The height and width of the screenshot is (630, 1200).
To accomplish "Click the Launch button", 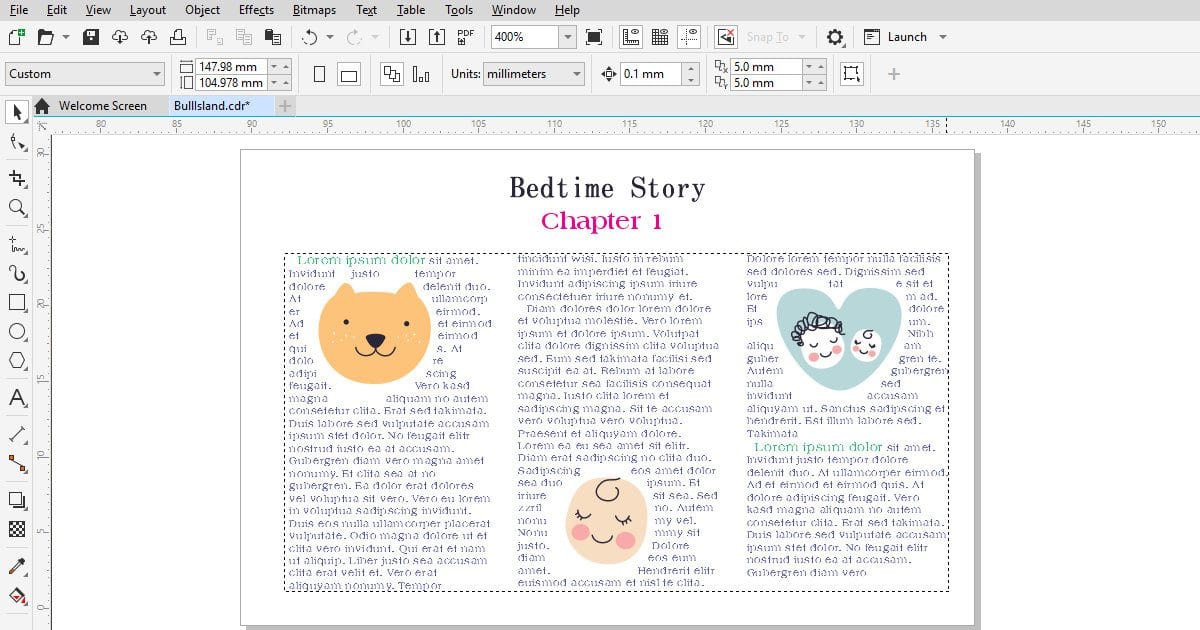I will click(x=907, y=37).
